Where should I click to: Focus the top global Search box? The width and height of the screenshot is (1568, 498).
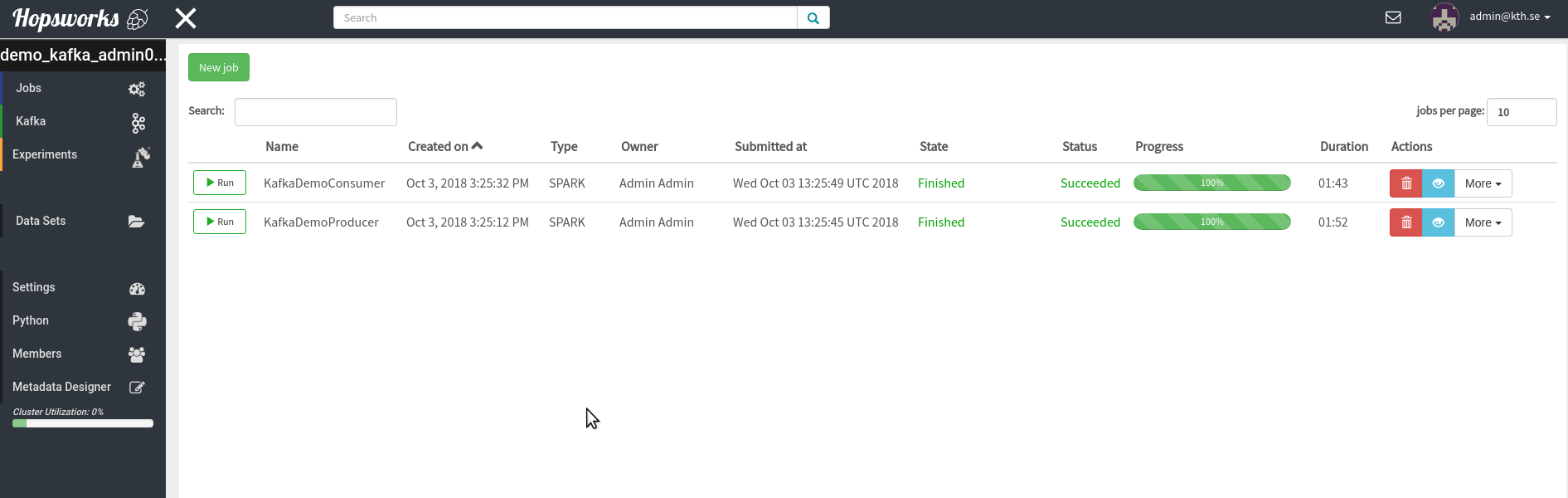566,17
